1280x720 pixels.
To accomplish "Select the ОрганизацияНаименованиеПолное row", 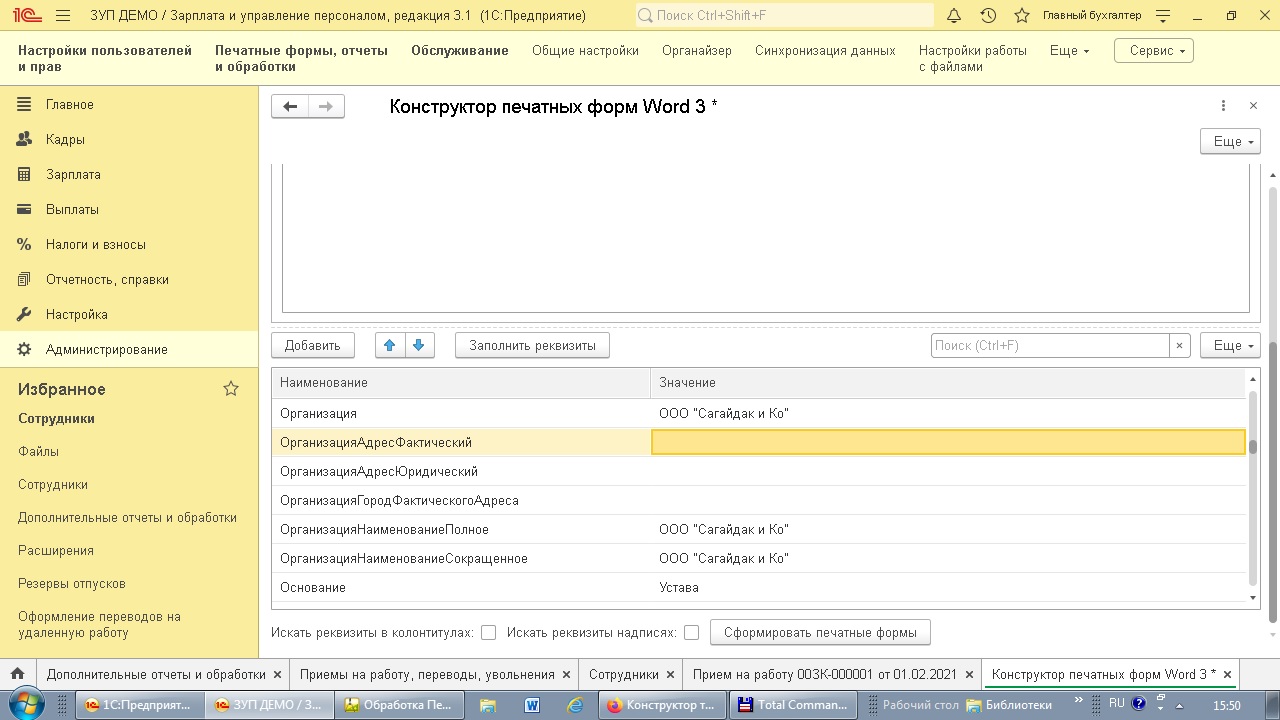I will [758, 529].
